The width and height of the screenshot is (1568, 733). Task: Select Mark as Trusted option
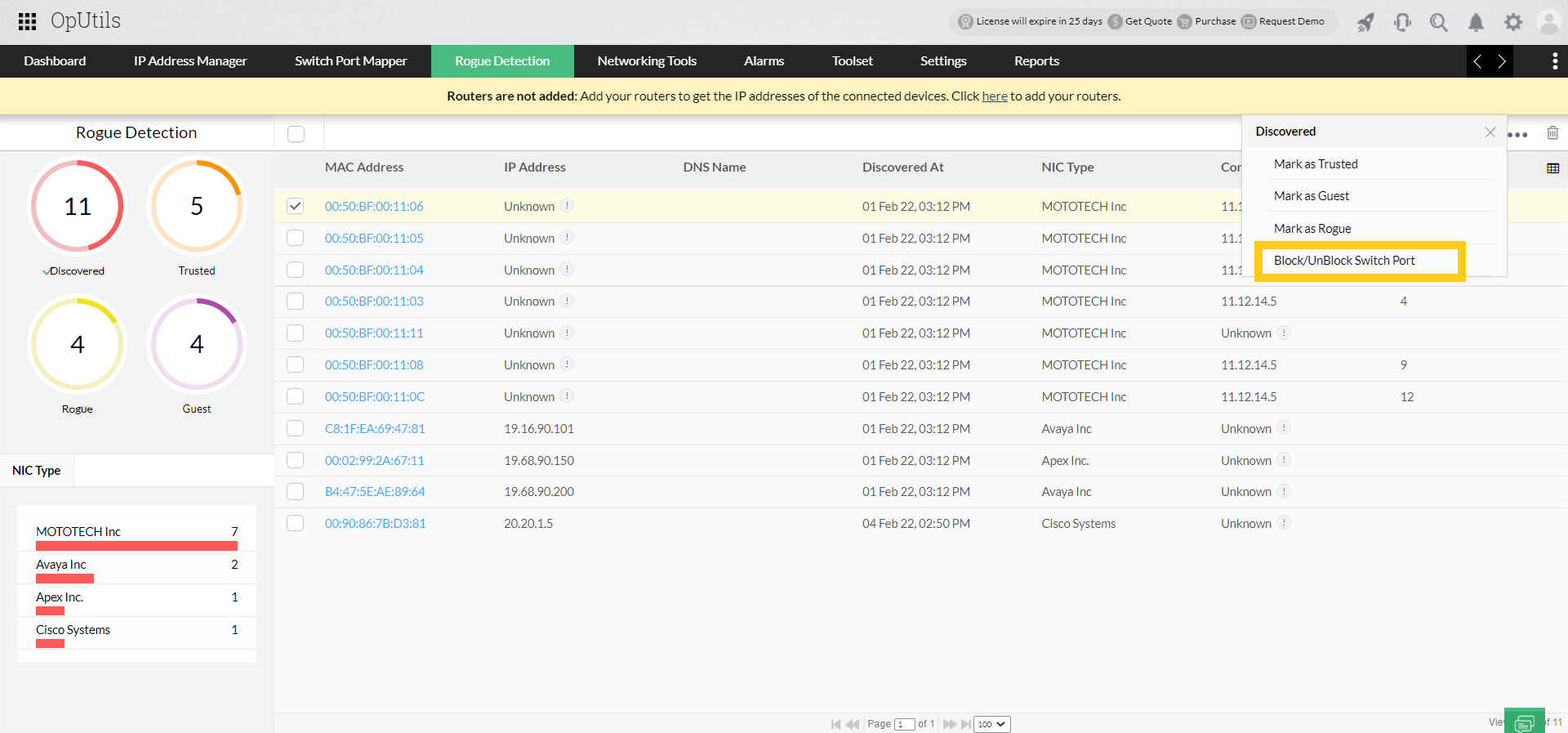coord(1316,164)
